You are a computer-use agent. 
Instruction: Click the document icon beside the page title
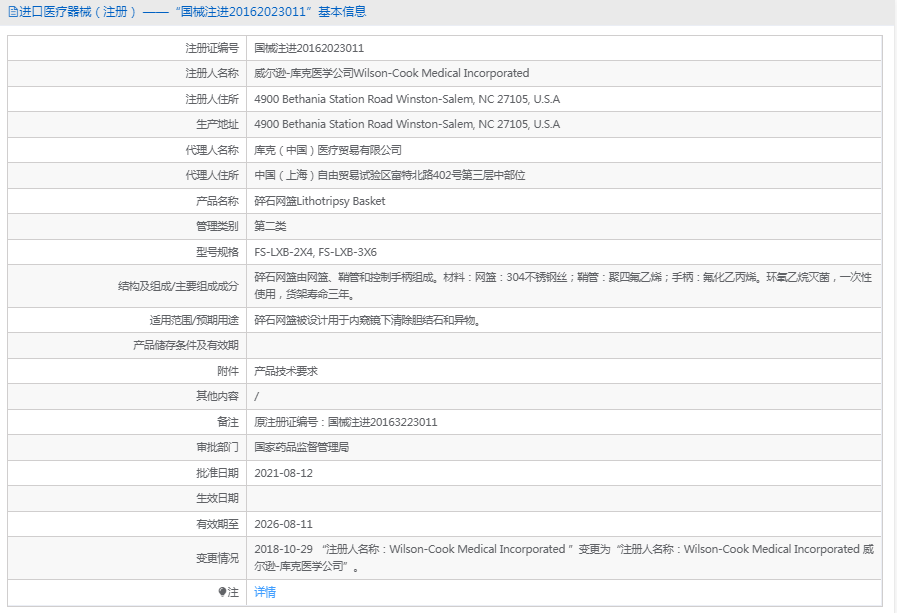tap(13, 12)
